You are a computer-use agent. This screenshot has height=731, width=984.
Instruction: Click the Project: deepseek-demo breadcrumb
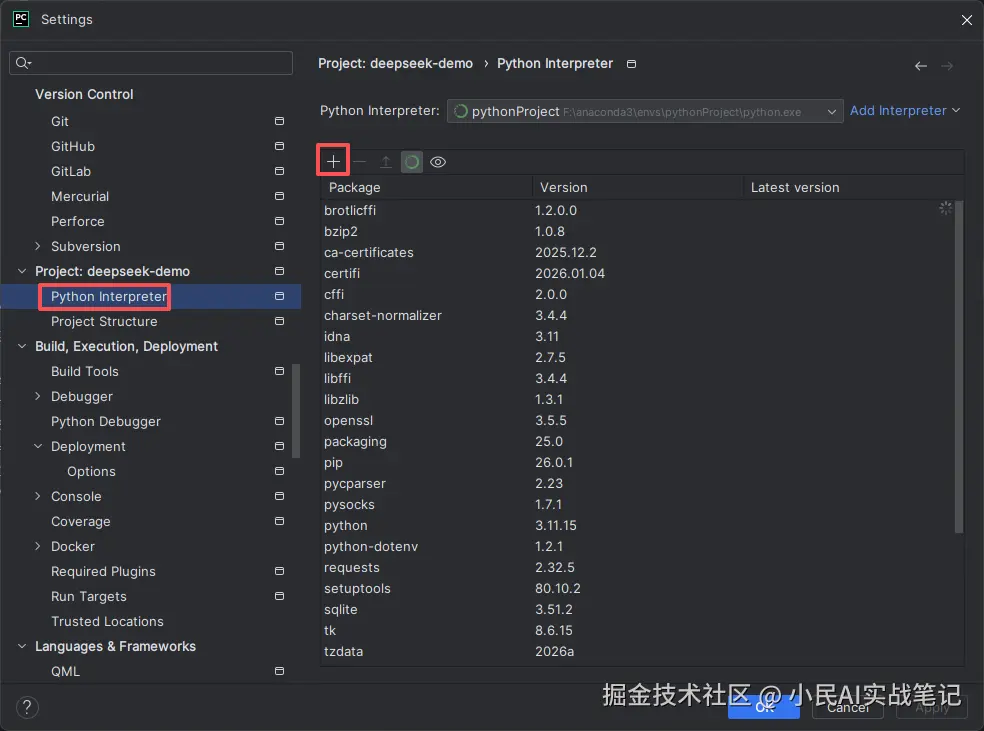[x=395, y=63]
